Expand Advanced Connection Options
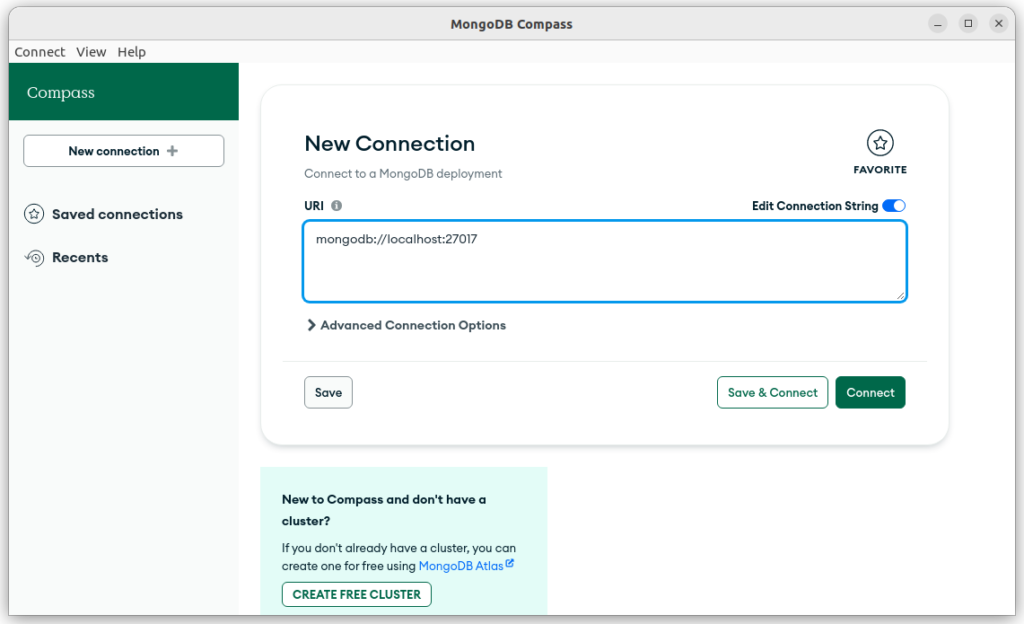Screen dimensions: 1024x624 pyautogui.click(x=406, y=325)
